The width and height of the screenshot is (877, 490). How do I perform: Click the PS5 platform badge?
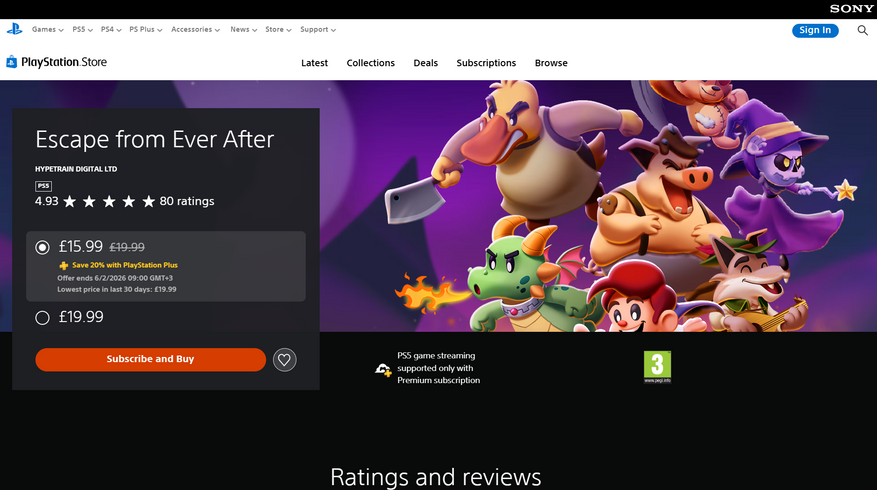43,186
